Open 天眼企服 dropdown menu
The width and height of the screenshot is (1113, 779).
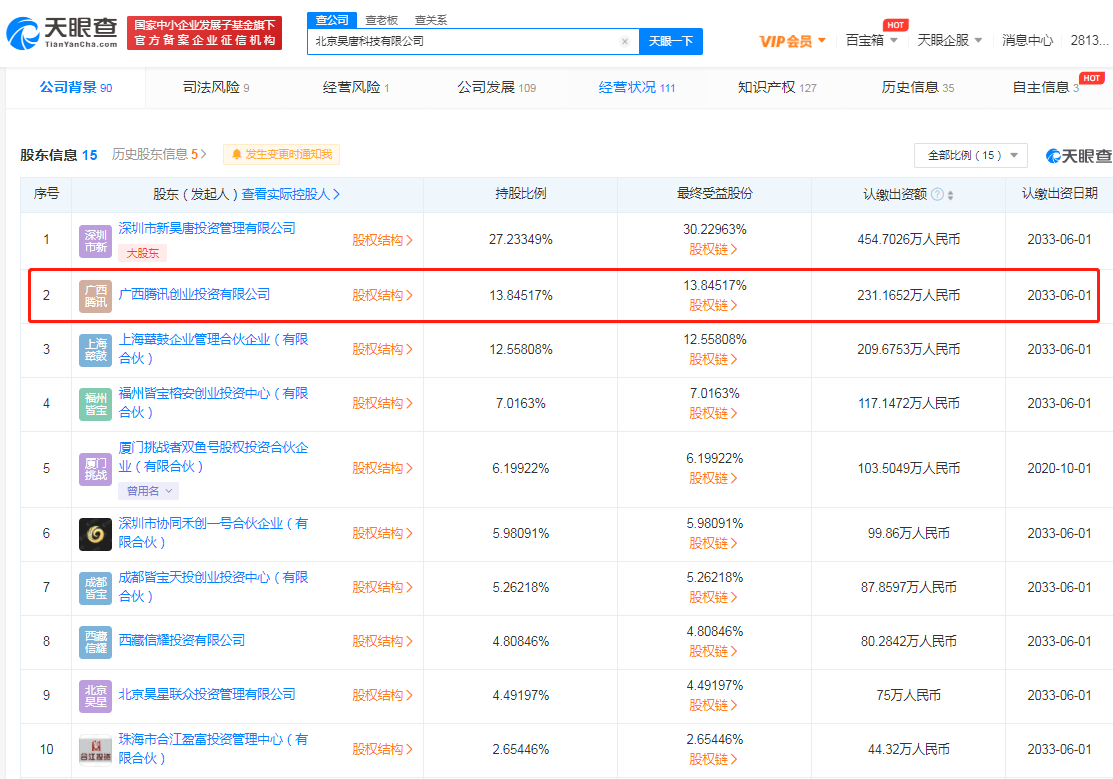coord(950,41)
